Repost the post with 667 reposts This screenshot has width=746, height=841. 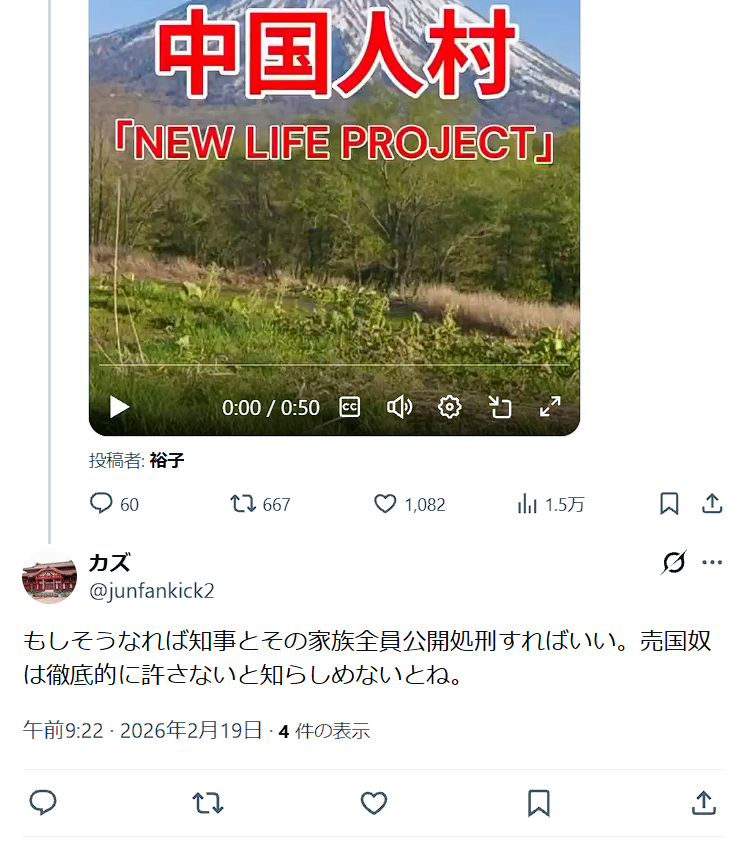[x=260, y=504]
